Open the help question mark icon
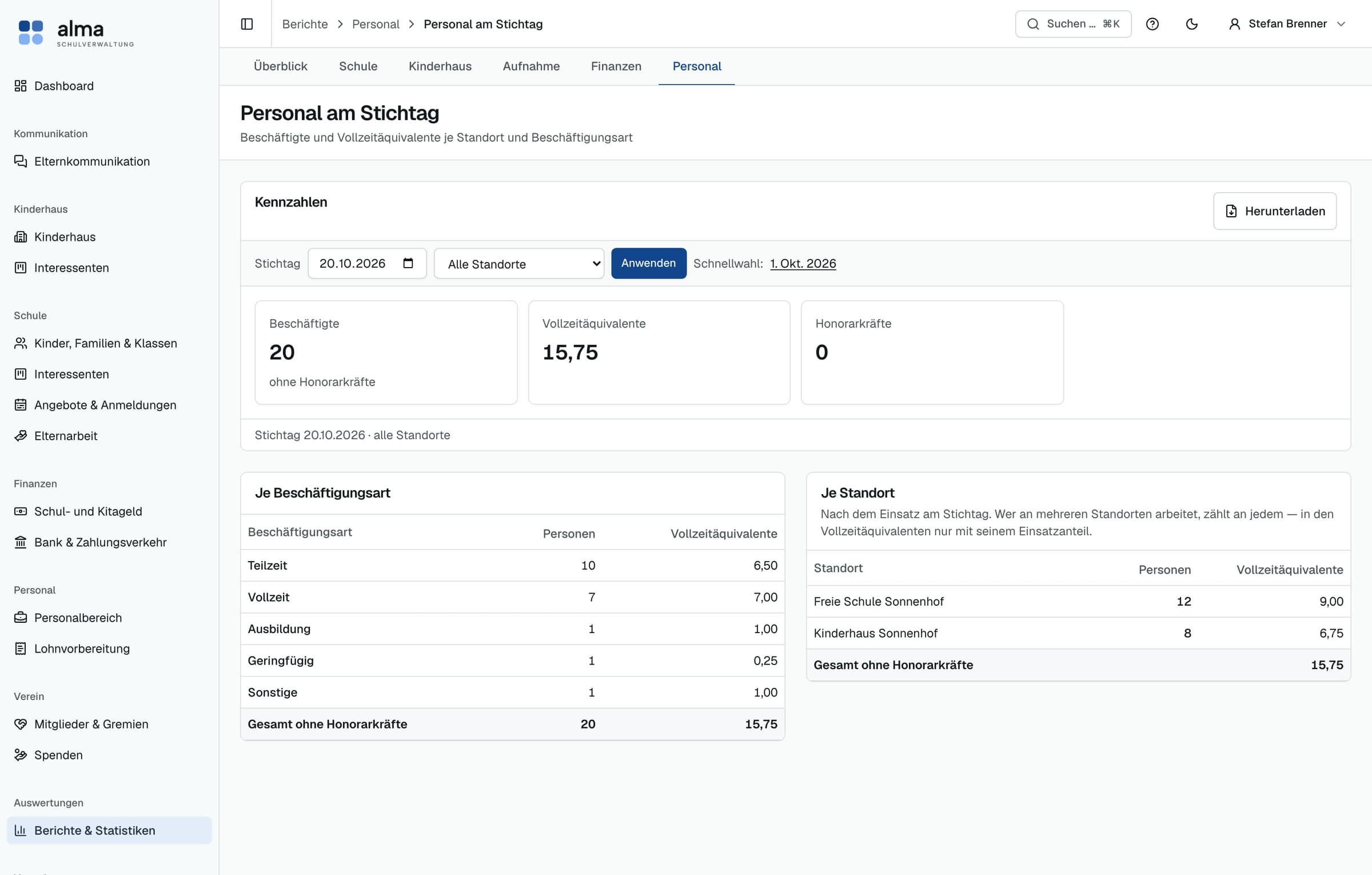This screenshot has width=1372, height=875. click(1152, 24)
